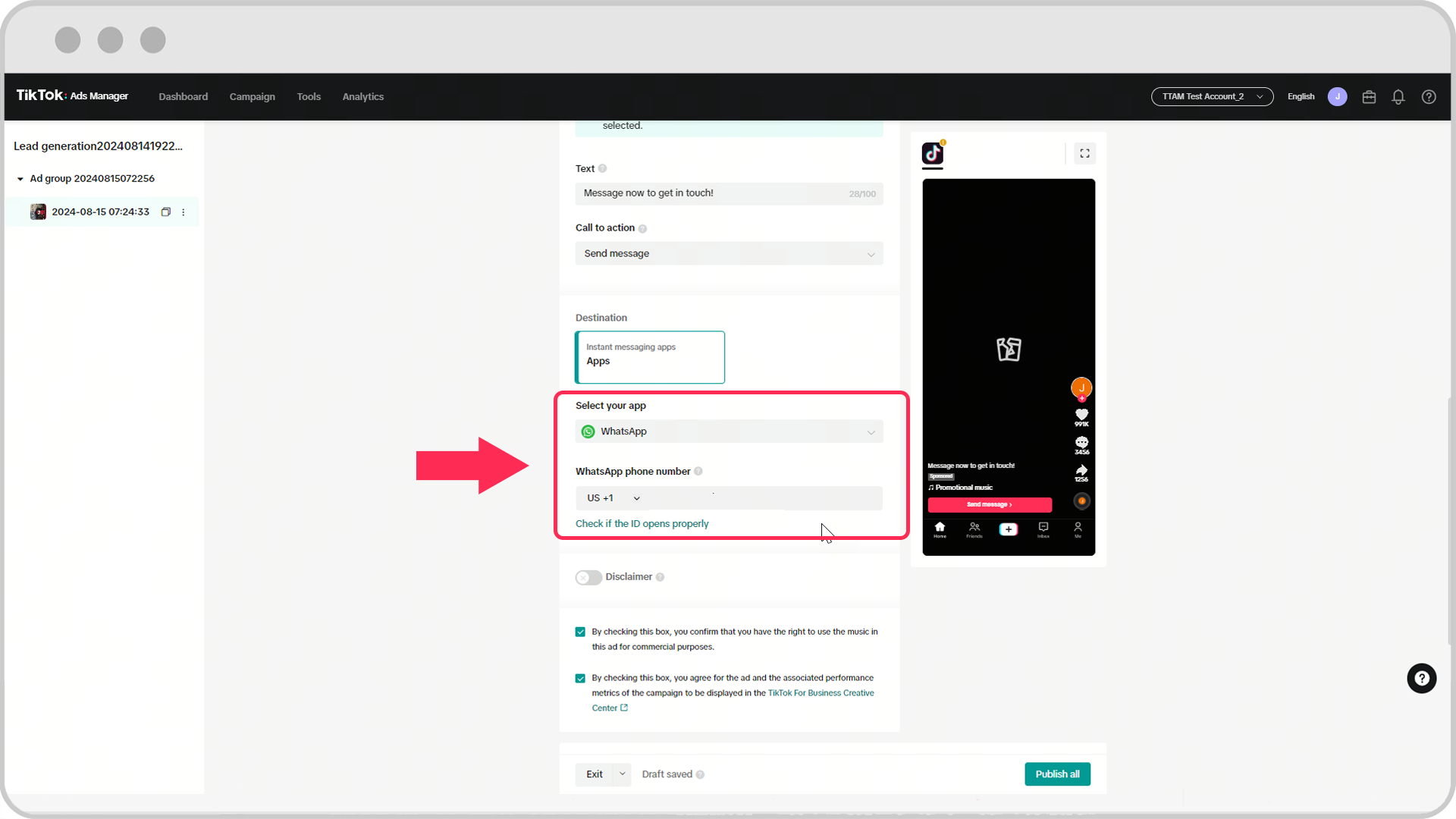Tap the Inbox icon in the ad preview

pos(1043,529)
